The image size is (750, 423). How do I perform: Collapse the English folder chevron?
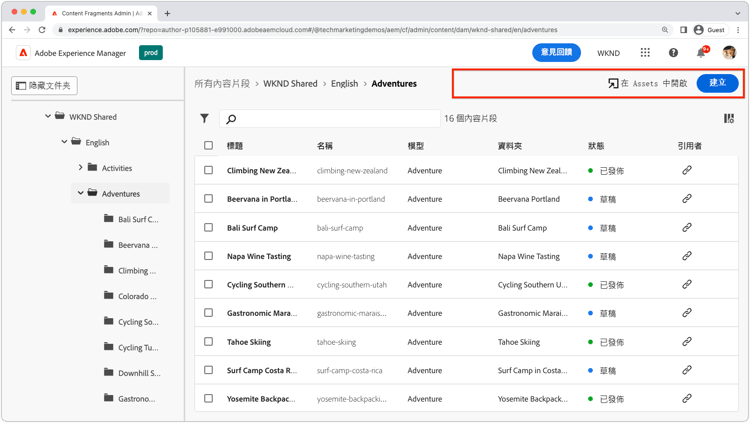click(64, 142)
